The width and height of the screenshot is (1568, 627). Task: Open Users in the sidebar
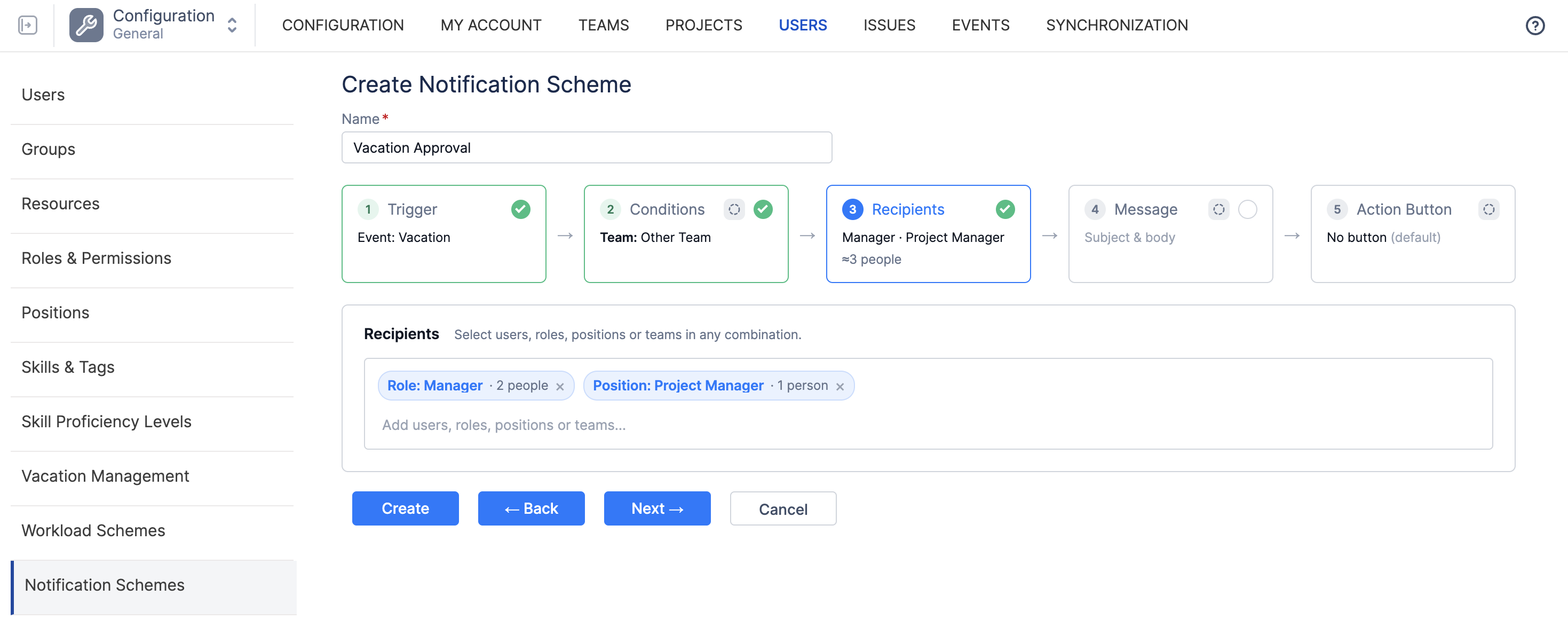(152, 95)
